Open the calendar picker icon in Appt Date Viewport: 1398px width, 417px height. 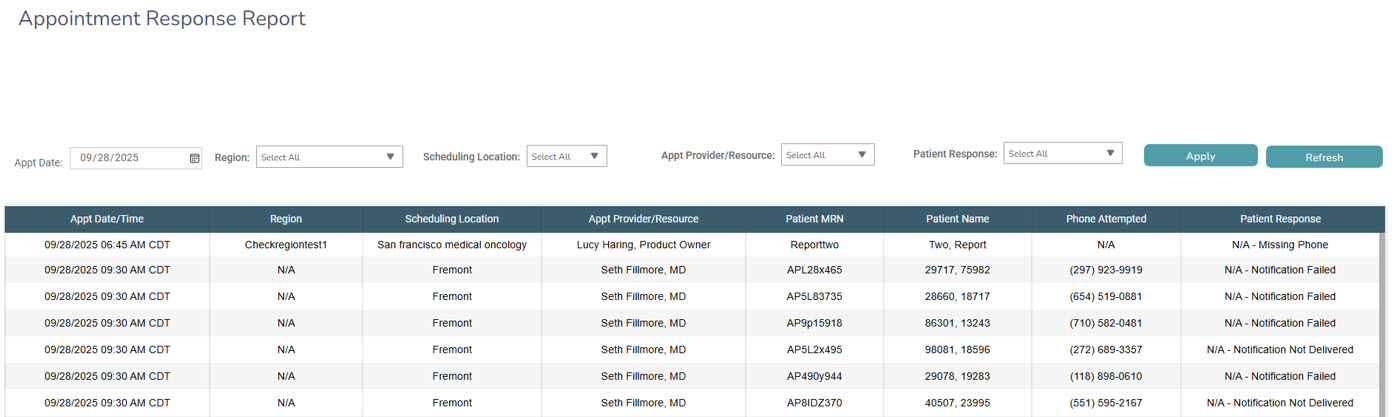[194, 158]
